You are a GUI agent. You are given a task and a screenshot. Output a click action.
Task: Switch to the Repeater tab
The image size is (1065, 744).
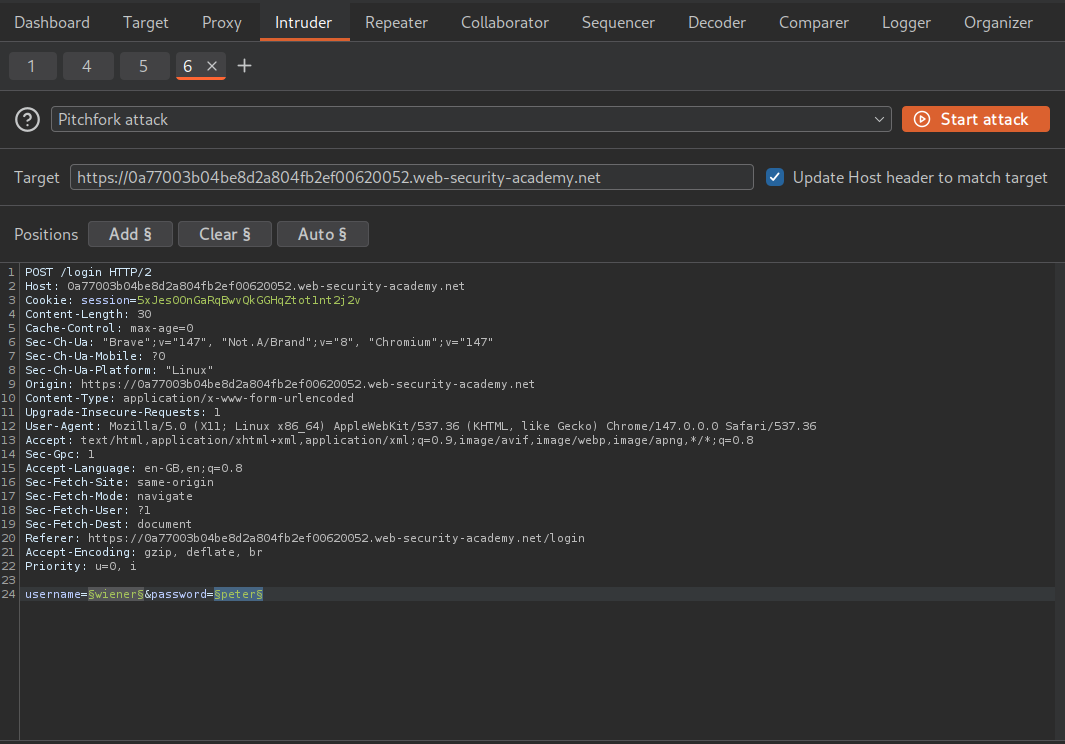396,22
